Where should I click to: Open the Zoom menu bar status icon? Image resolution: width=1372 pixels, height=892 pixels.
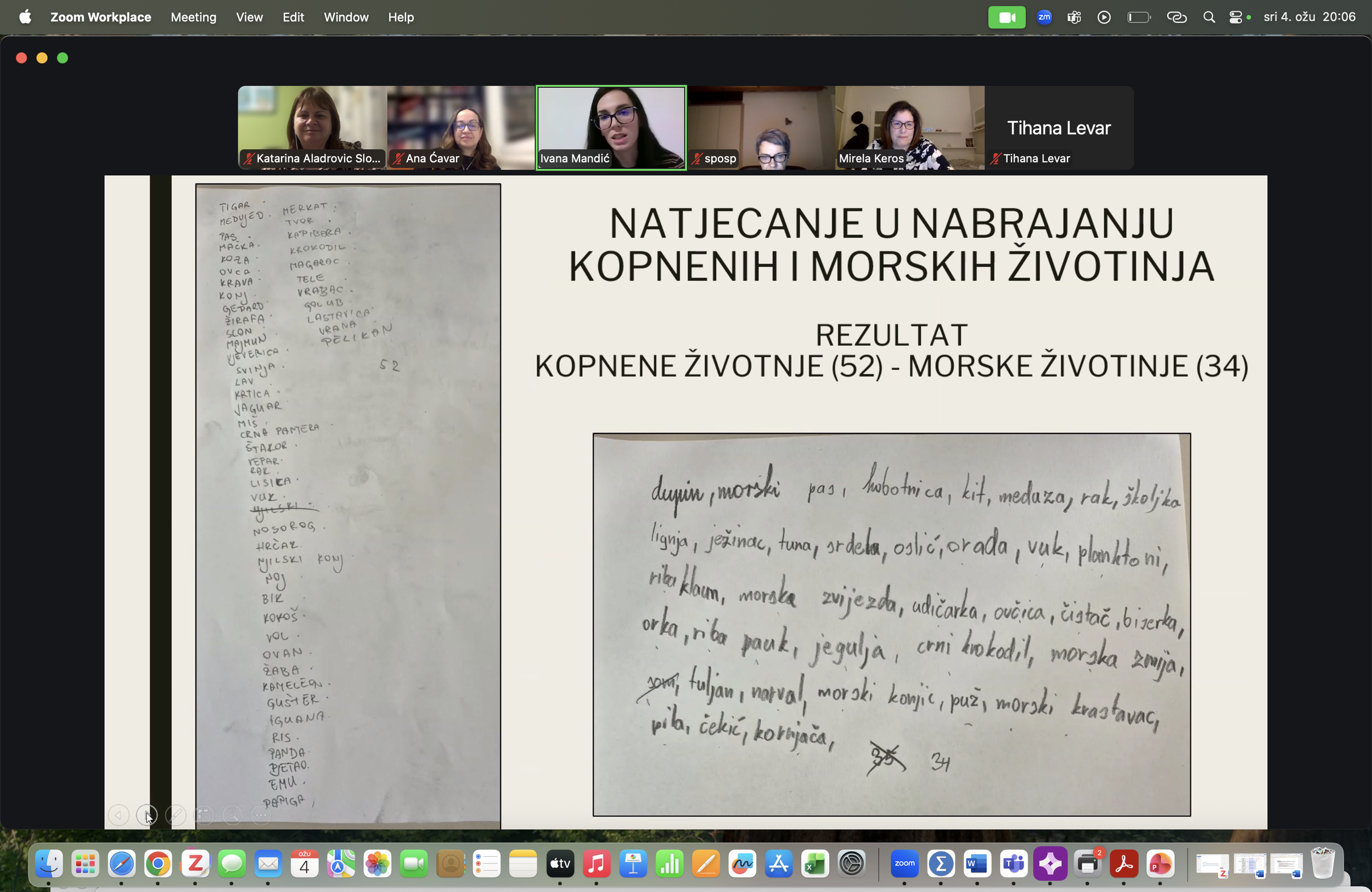(1044, 18)
